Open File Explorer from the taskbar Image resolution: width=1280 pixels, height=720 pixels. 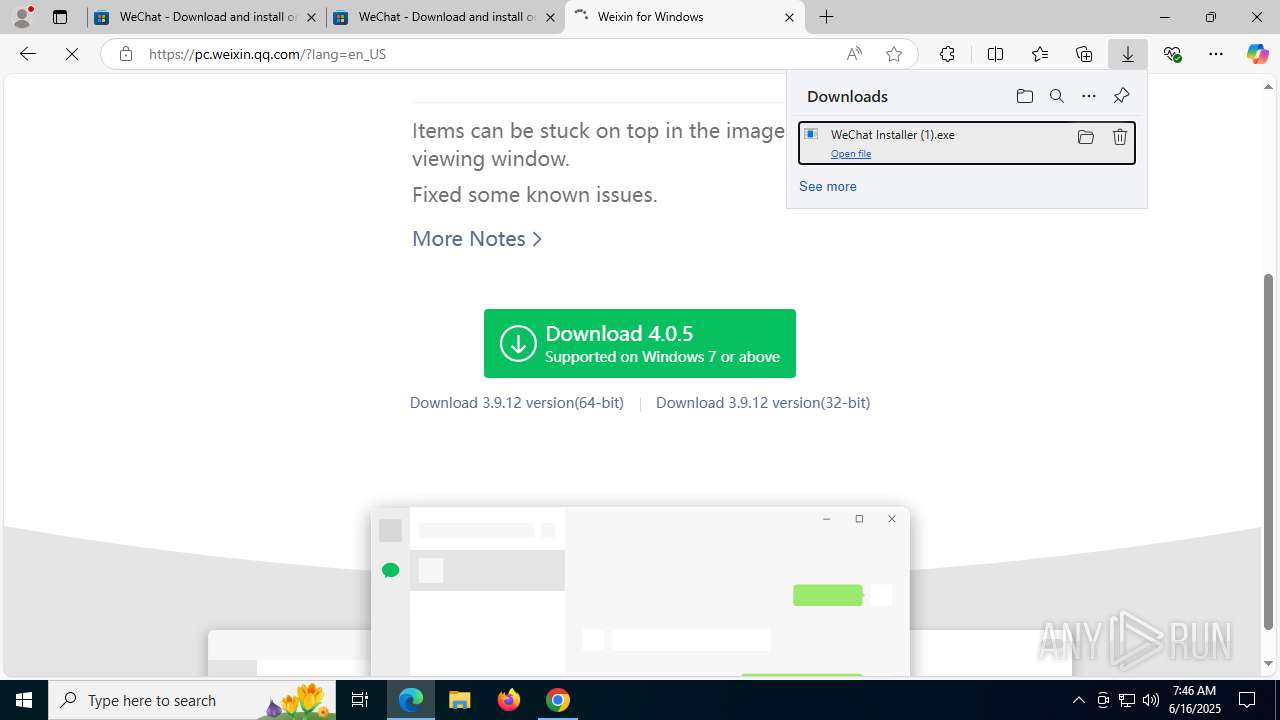459,700
